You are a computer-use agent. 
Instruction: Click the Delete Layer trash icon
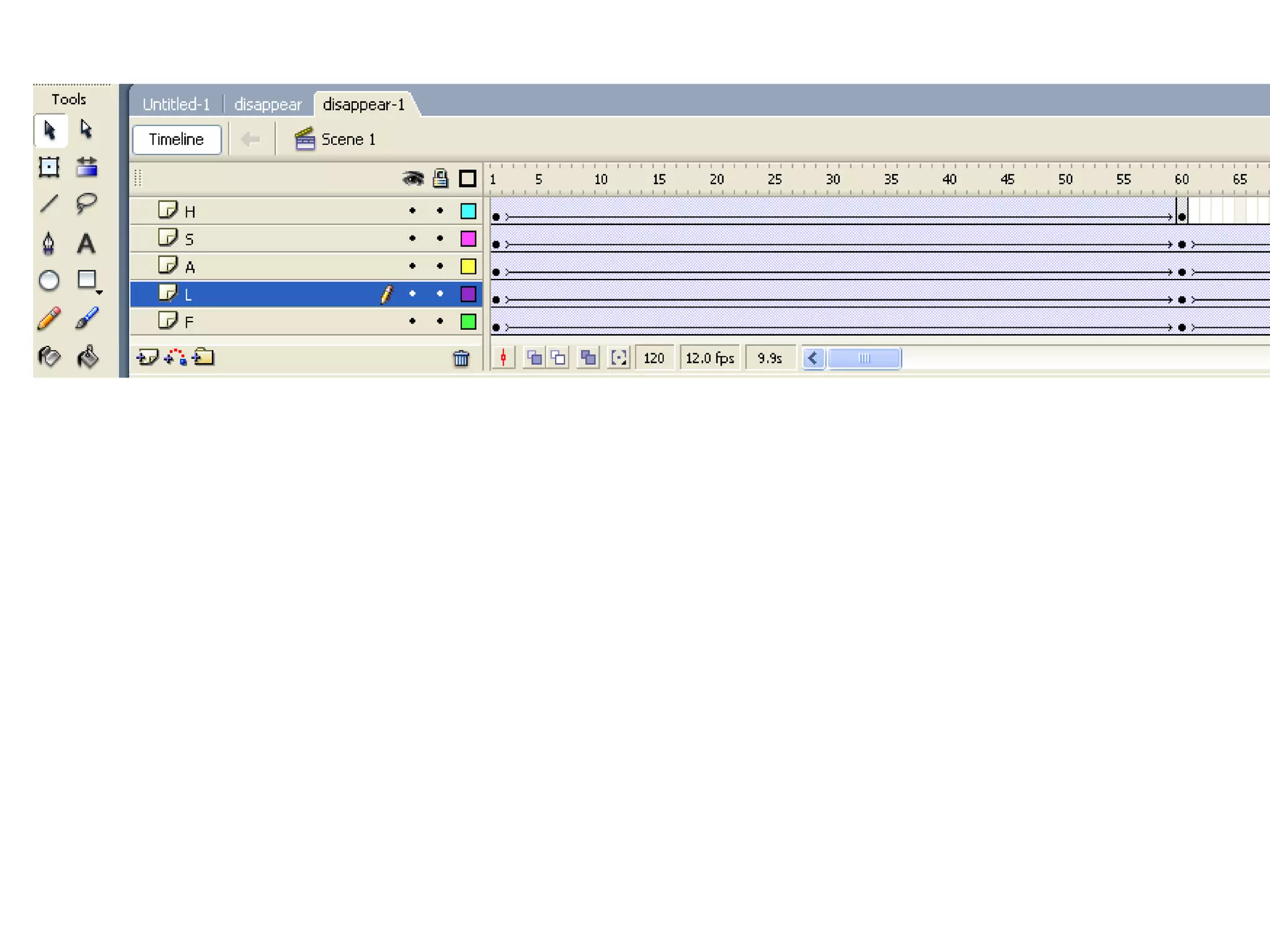pyautogui.click(x=461, y=358)
